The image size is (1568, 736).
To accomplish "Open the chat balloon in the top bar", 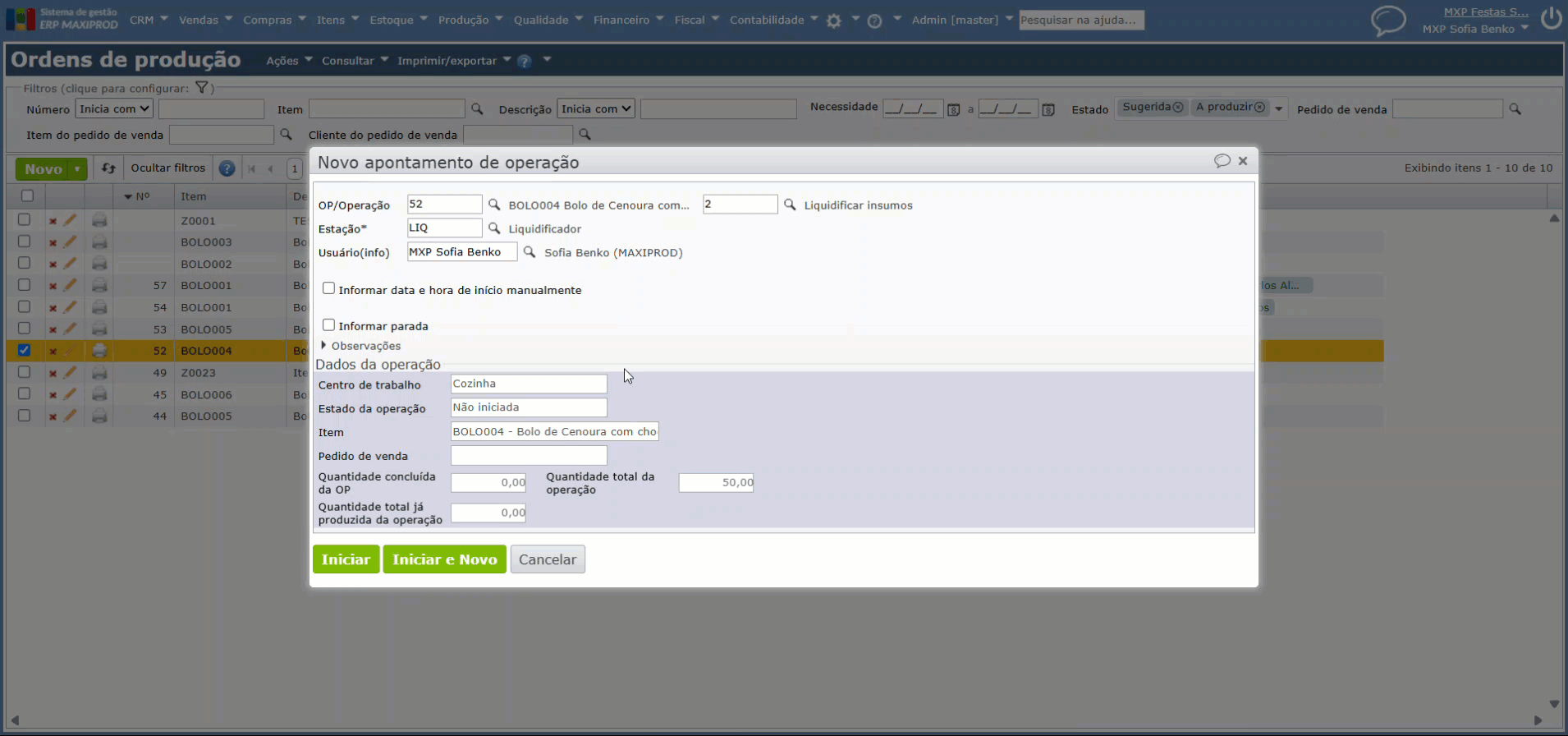I will (x=1388, y=20).
